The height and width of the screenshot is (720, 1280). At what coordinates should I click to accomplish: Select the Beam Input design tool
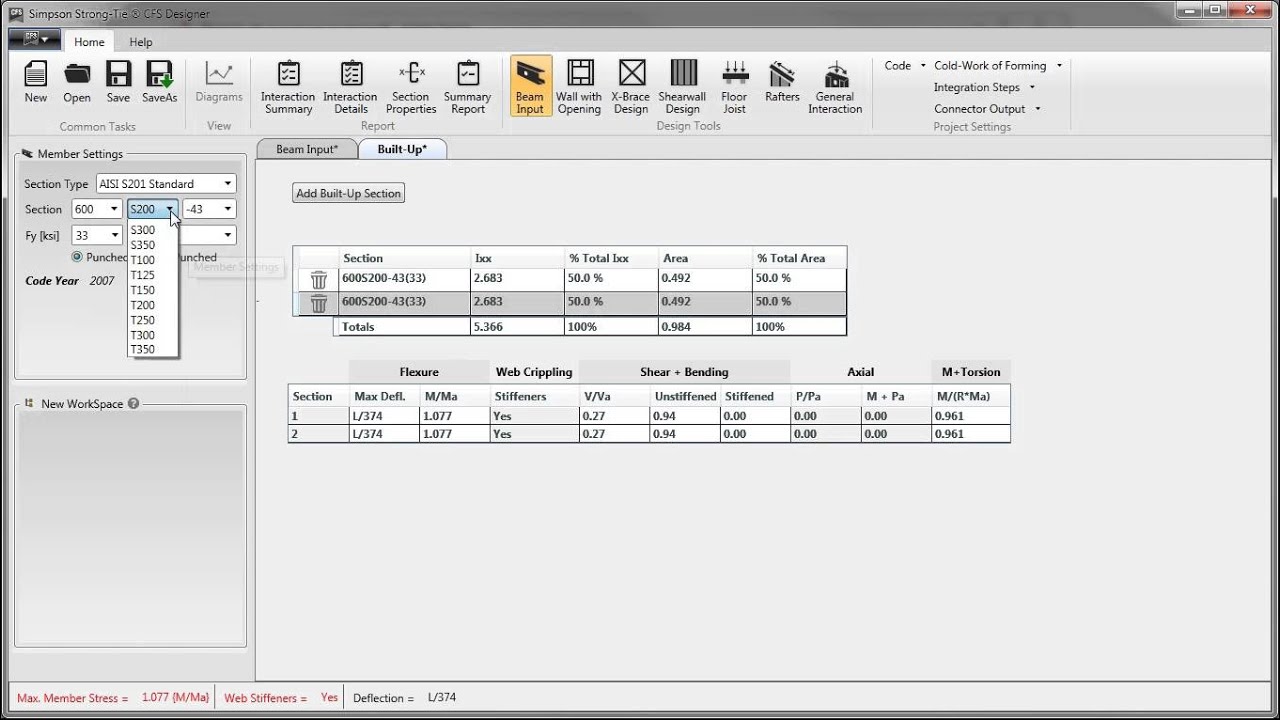click(530, 87)
